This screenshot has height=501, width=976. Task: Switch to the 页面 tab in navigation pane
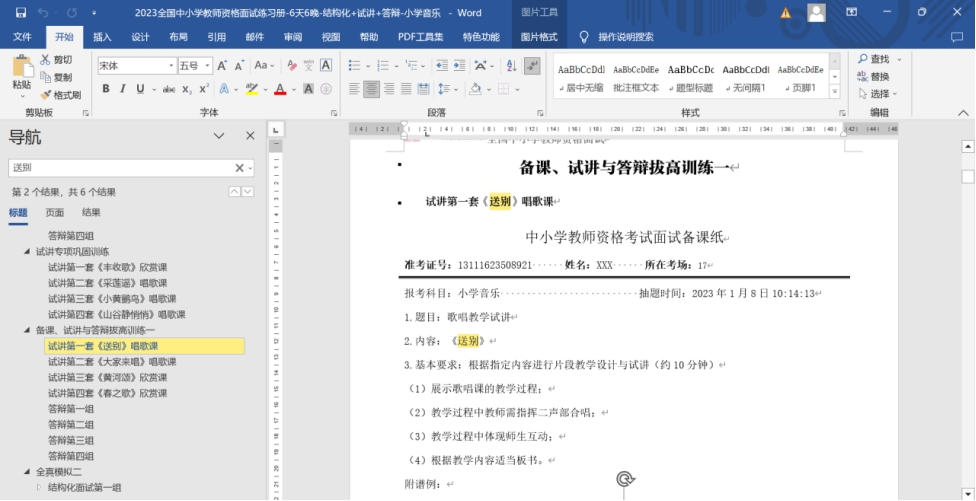[55, 213]
